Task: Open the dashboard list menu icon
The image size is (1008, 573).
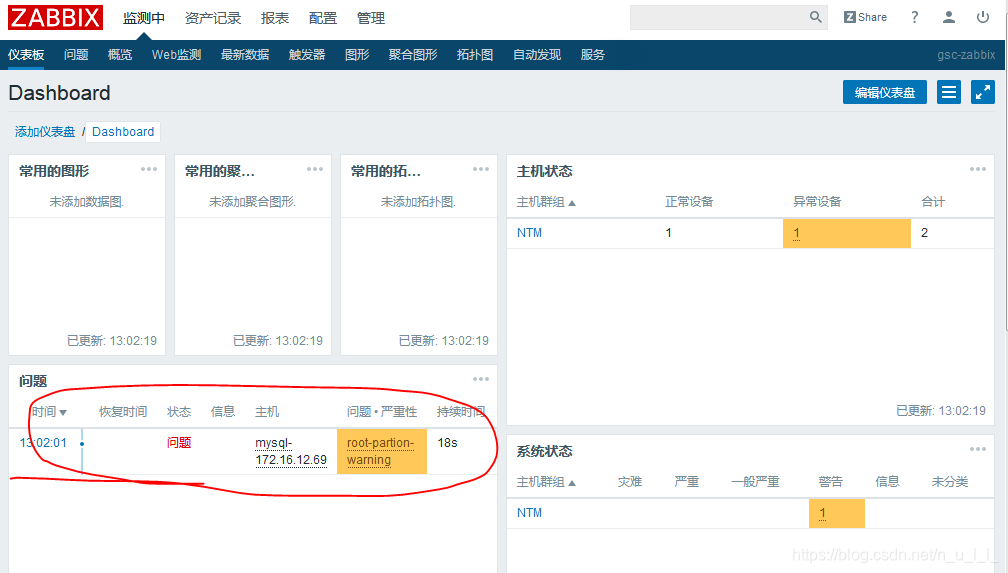Action: [948, 92]
